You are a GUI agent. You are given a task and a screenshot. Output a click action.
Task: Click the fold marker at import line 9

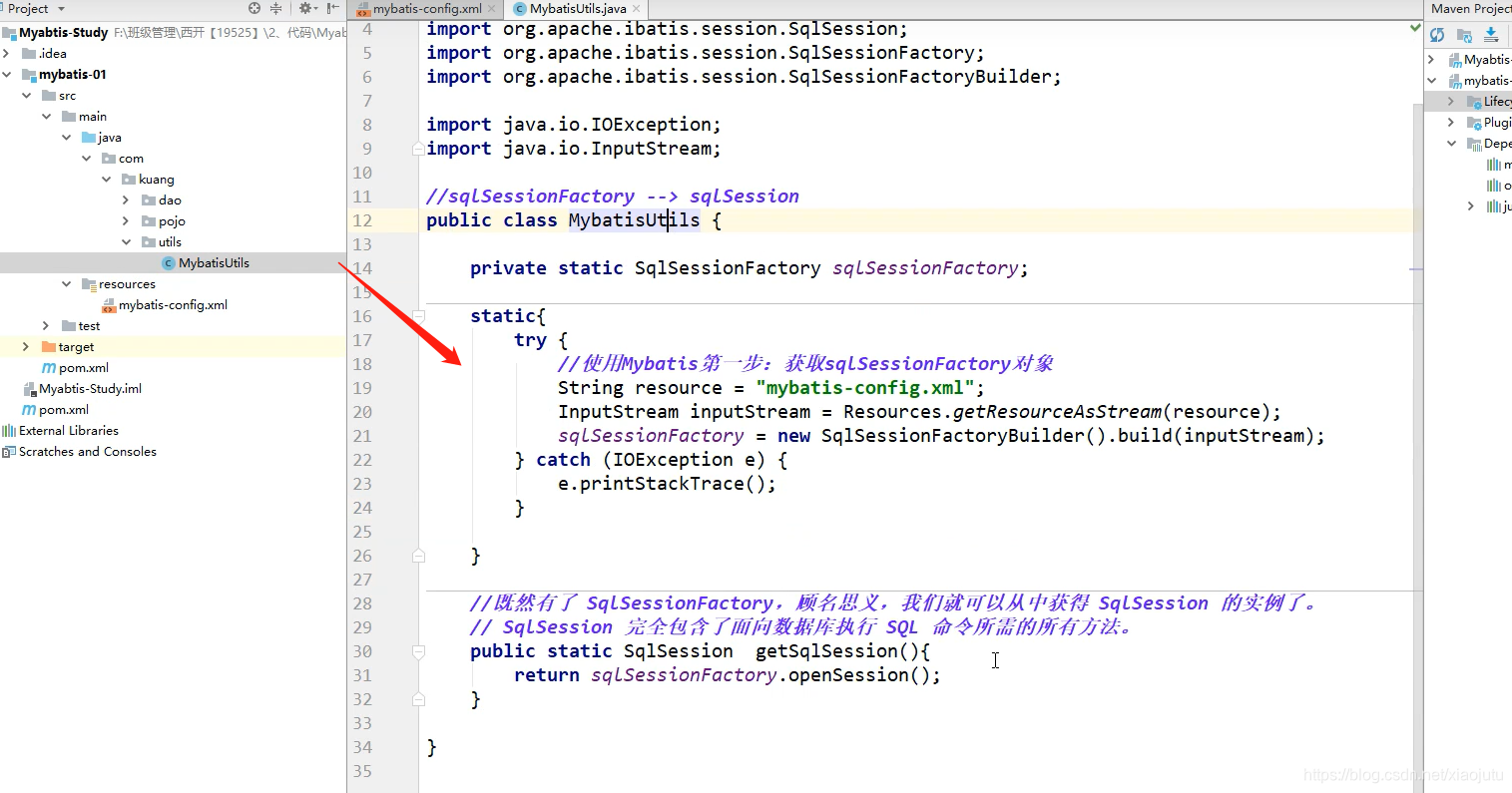coord(419,149)
